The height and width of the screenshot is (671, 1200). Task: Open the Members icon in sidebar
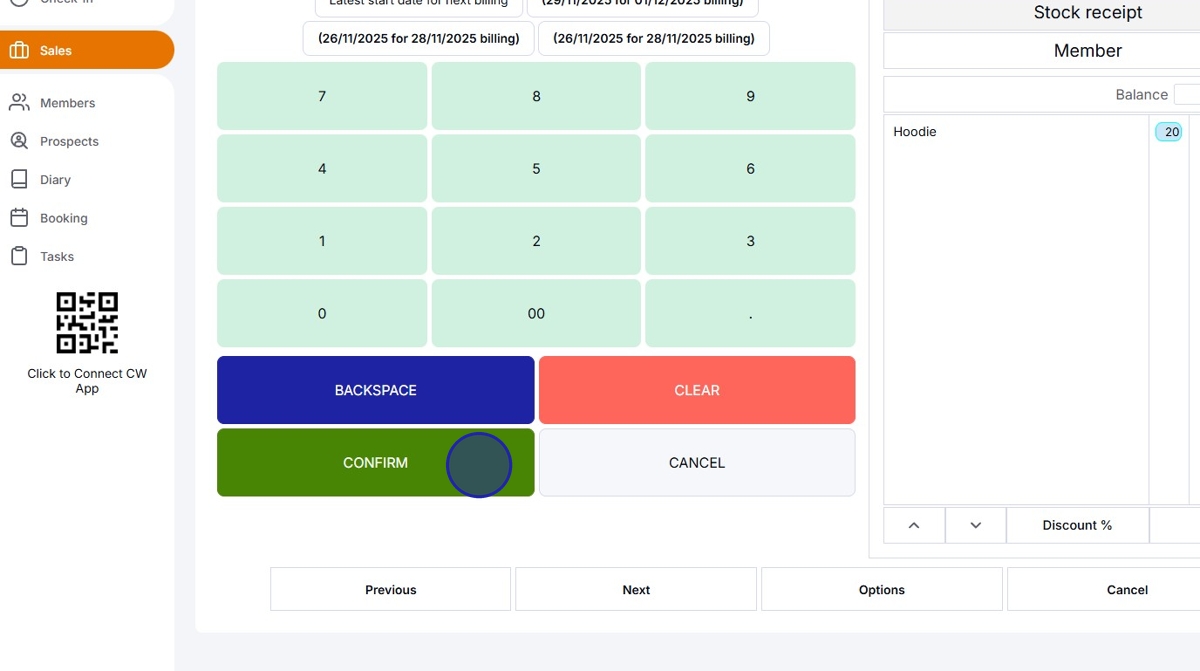(x=19, y=103)
